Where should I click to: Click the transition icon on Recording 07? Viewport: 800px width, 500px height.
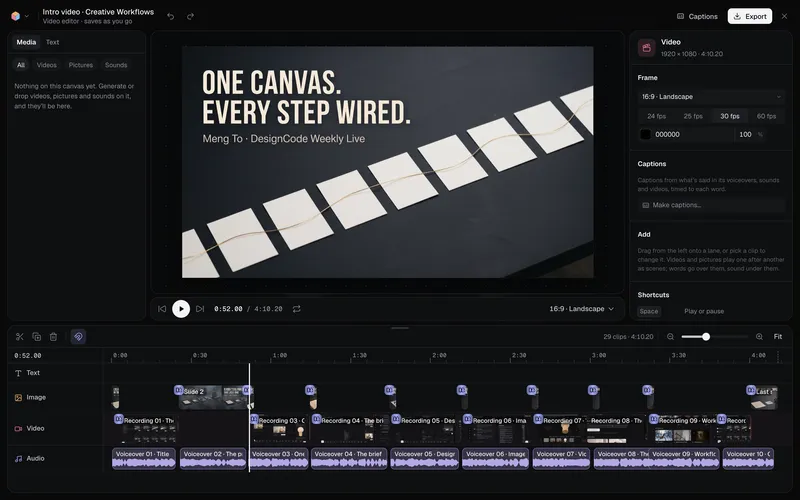point(538,419)
